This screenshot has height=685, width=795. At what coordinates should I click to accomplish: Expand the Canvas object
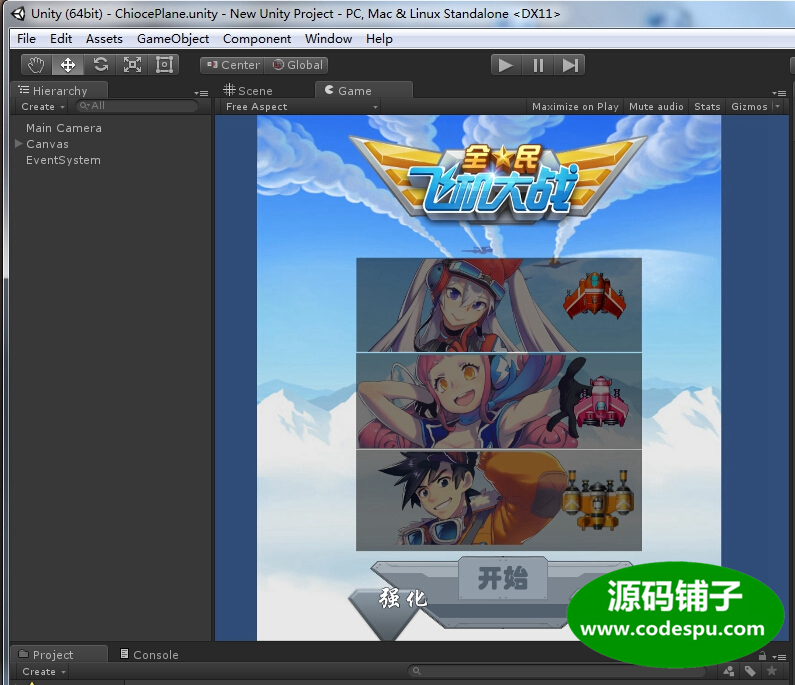pos(18,144)
